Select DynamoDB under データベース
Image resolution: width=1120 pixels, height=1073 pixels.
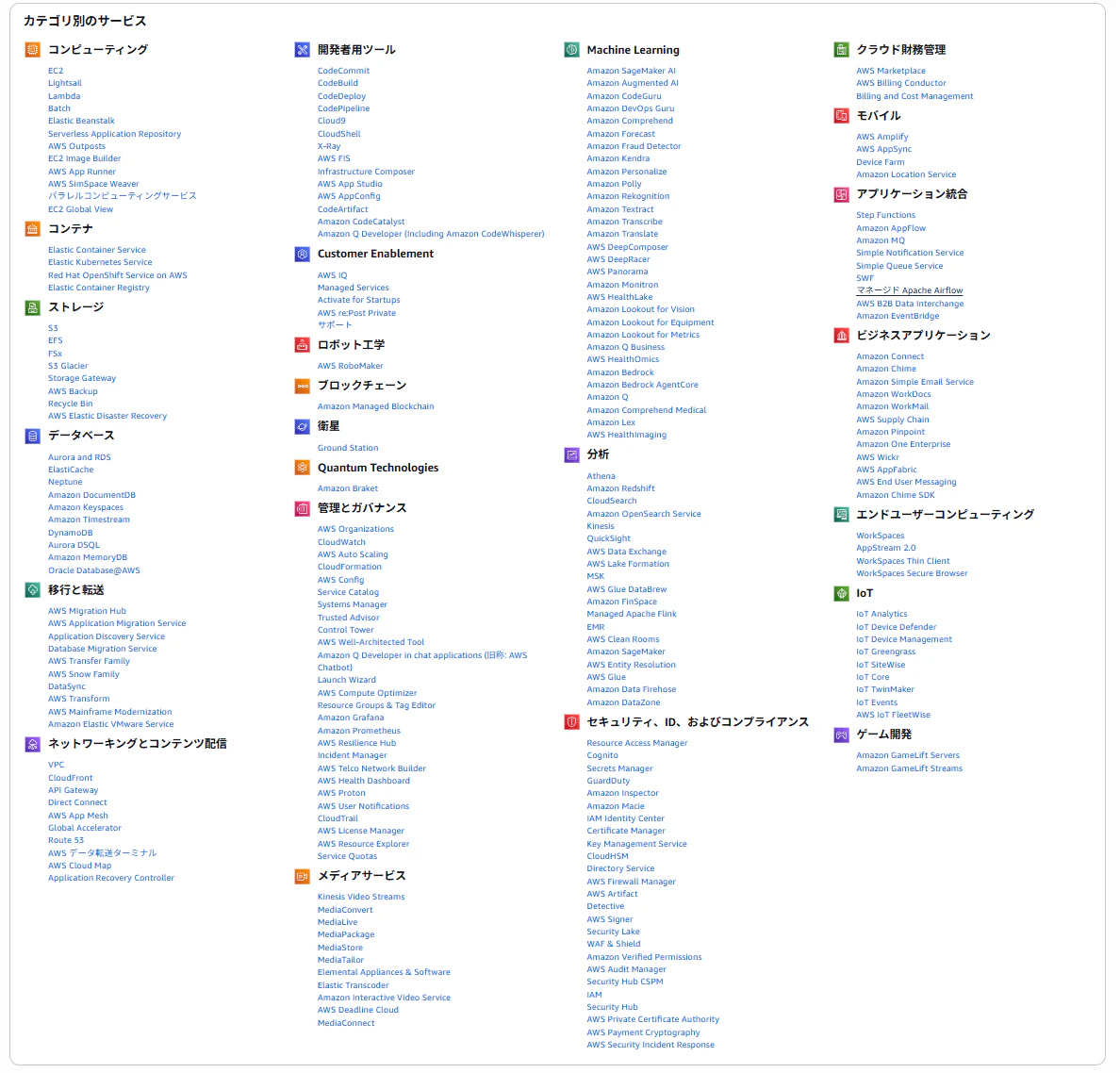(70, 533)
